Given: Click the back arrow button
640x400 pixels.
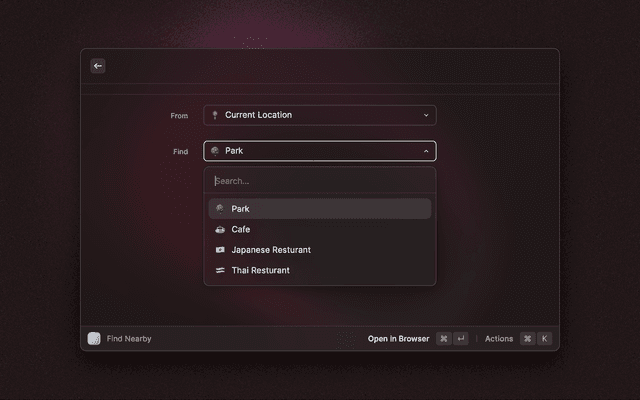Looking at the screenshot, I should 98,66.
